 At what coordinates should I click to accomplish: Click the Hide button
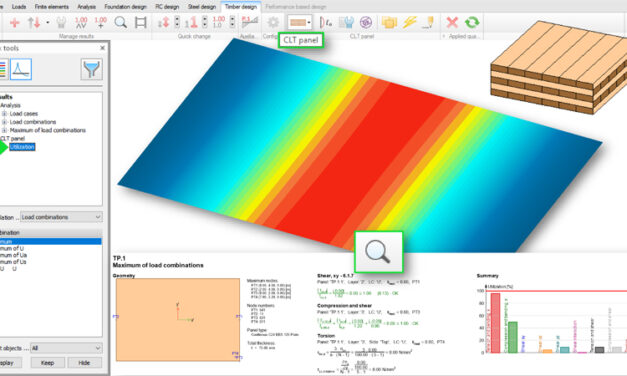point(84,363)
